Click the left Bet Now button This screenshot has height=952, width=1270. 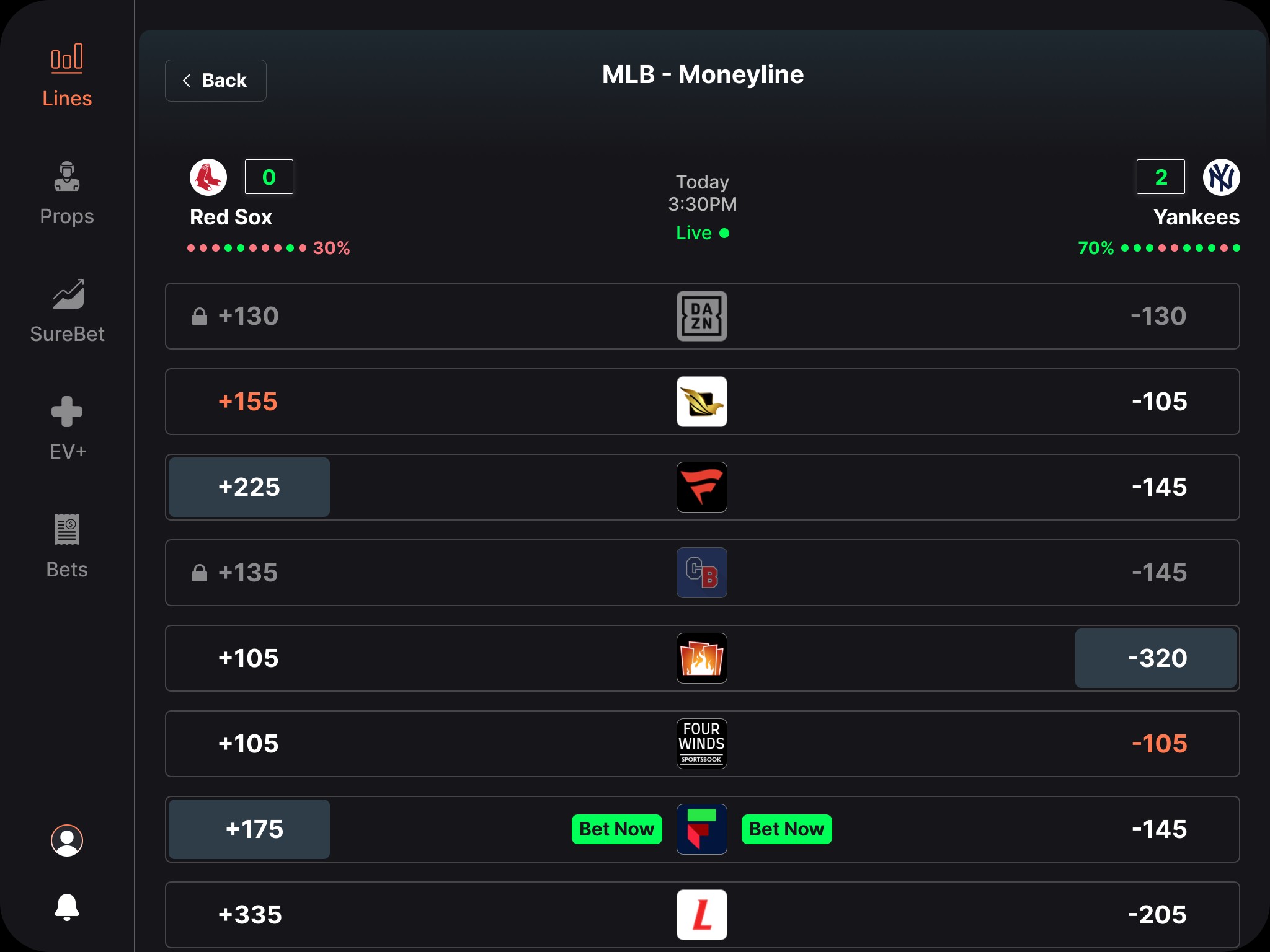click(x=616, y=829)
